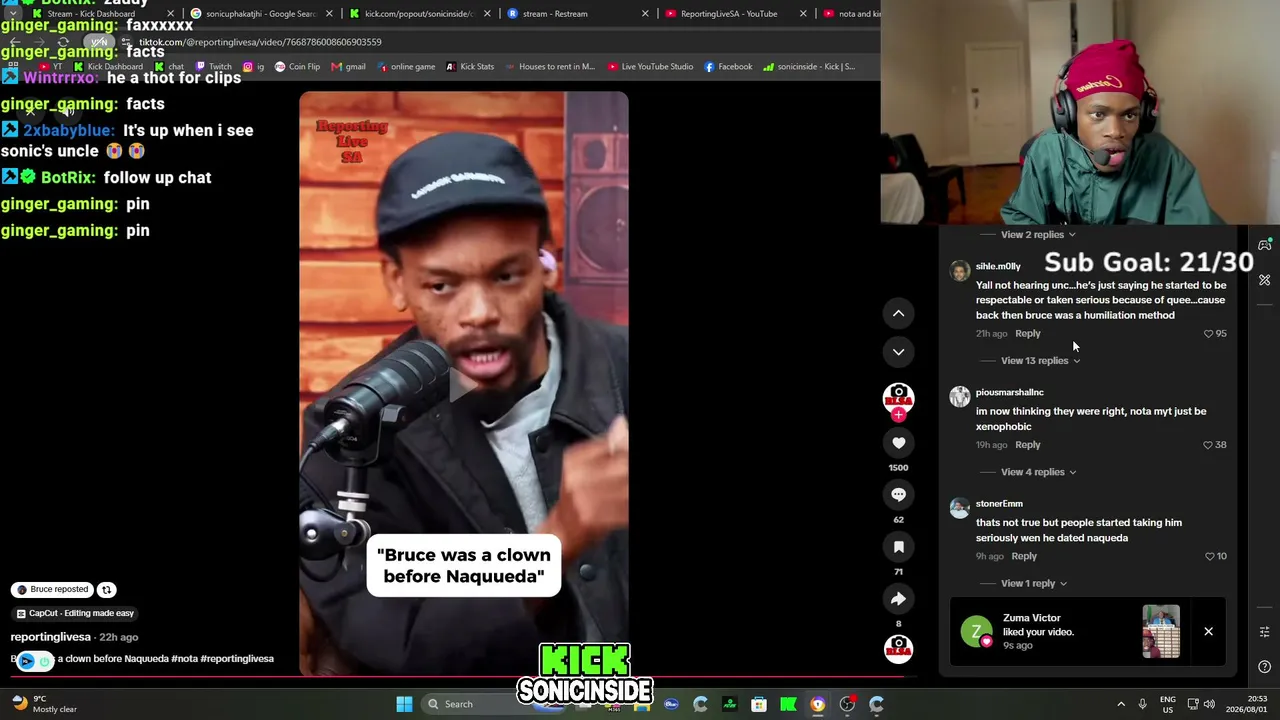Open the browser sidebar customize sliders icon

point(1265,632)
